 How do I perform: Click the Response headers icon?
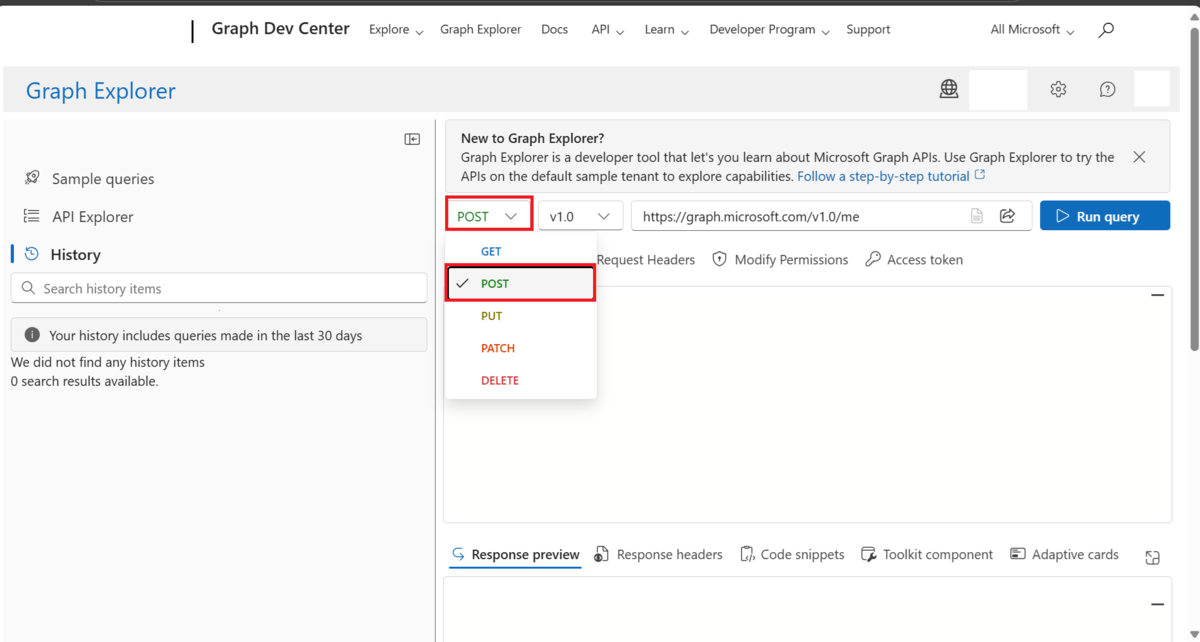(x=602, y=554)
